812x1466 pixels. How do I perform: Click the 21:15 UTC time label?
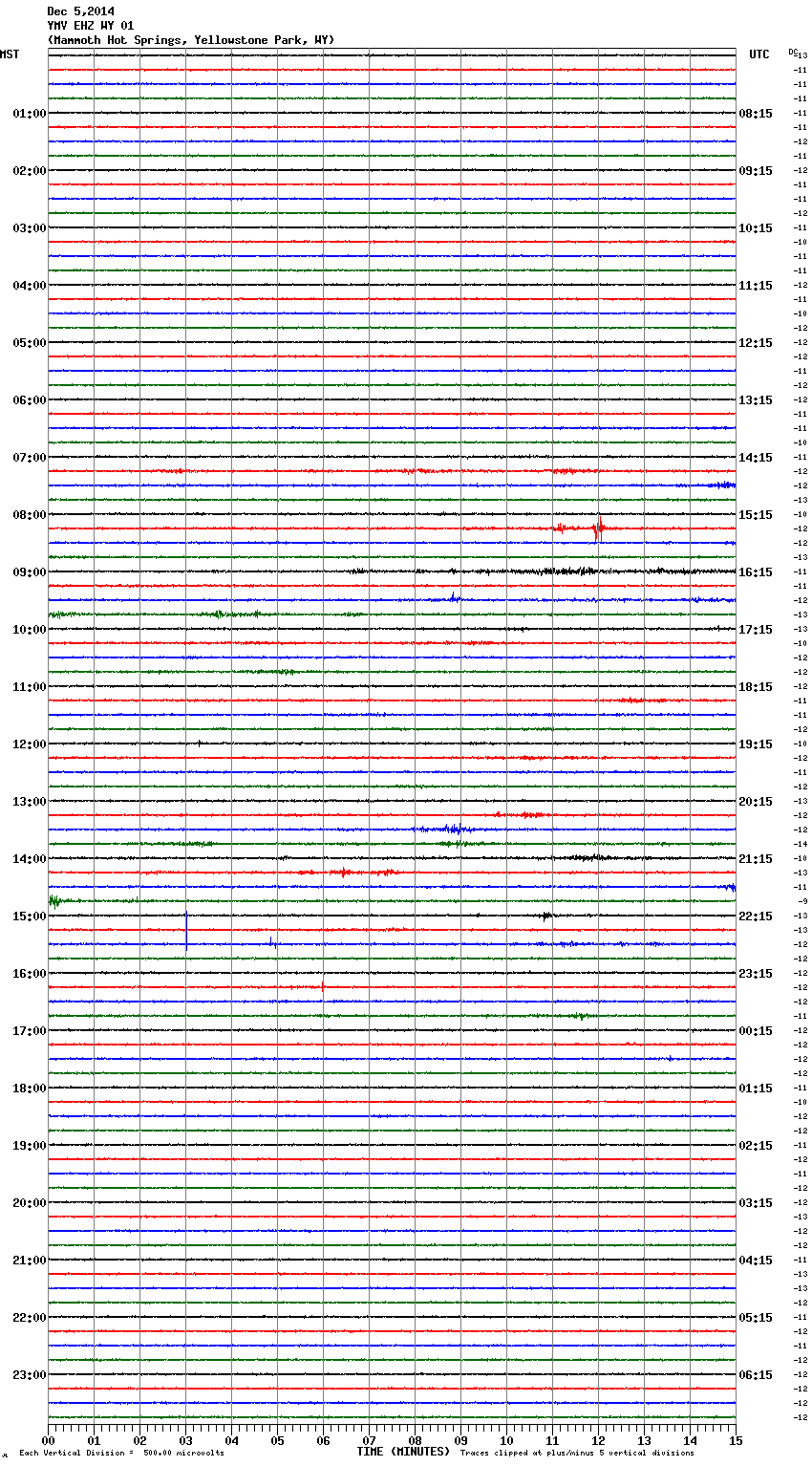coord(756,859)
